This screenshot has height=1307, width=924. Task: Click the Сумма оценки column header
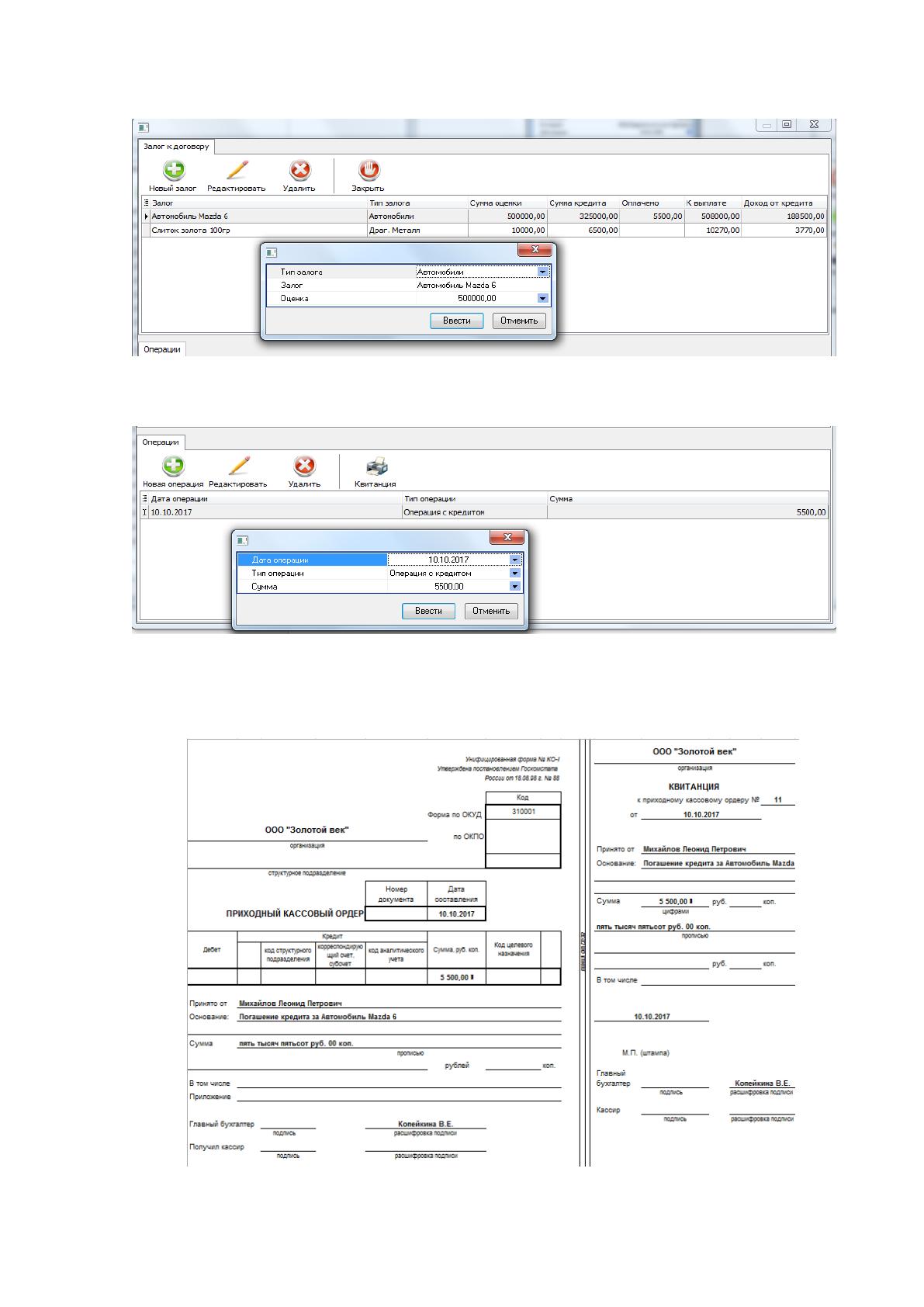click(x=507, y=203)
